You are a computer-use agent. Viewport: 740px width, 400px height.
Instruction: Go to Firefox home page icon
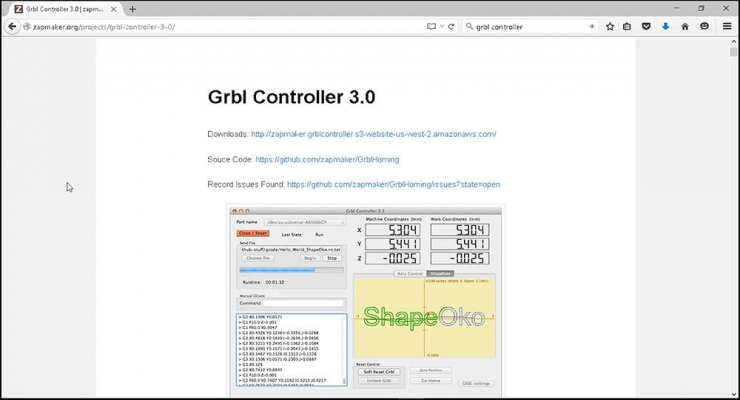pyautogui.click(x=685, y=27)
